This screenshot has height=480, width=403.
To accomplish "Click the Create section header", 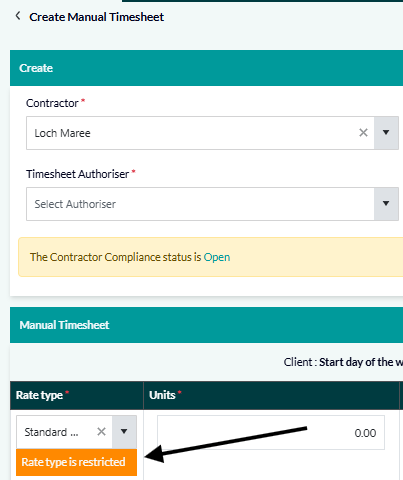I will [206, 68].
